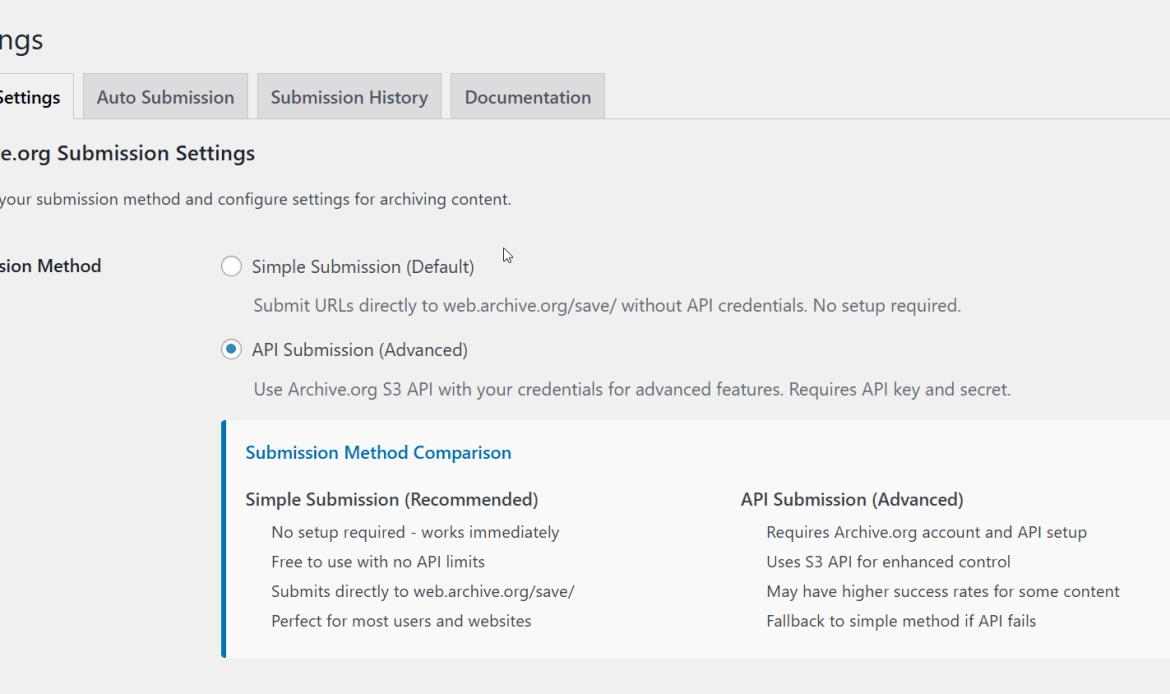Go to the Documentation tab
Viewport: 1170px width, 694px height.
527,97
